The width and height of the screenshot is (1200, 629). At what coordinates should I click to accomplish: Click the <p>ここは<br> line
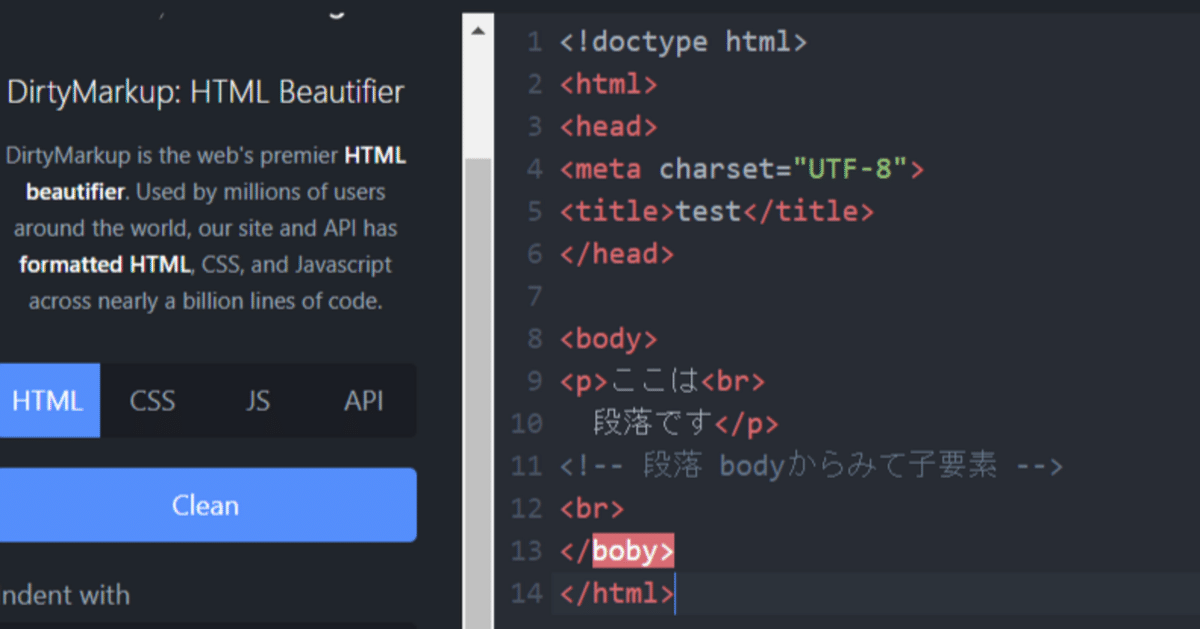663,381
